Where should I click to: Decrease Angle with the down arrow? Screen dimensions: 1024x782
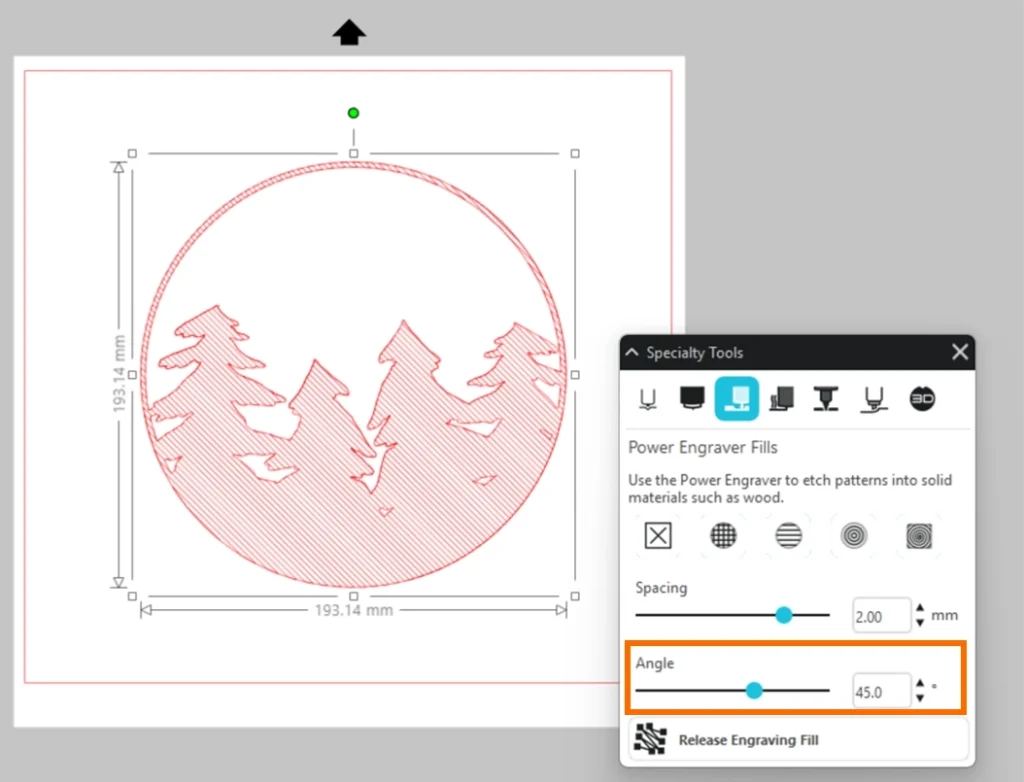click(x=920, y=698)
